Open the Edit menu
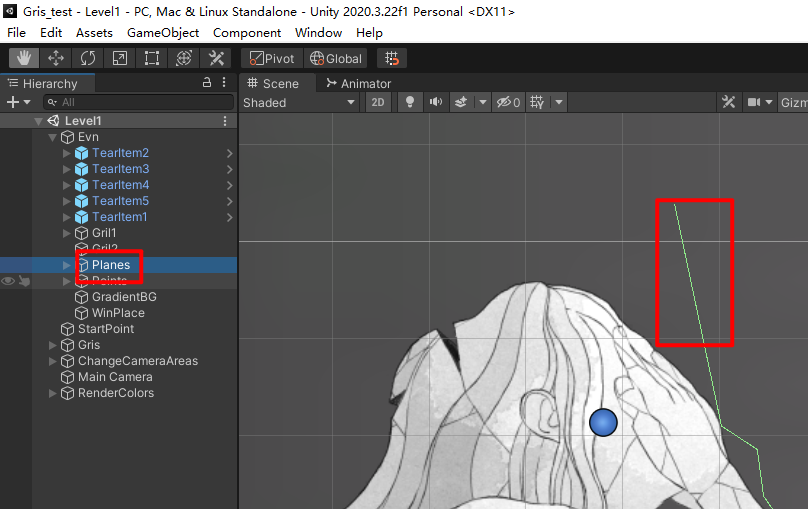This screenshot has height=509, width=808. (x=51, y=32)
